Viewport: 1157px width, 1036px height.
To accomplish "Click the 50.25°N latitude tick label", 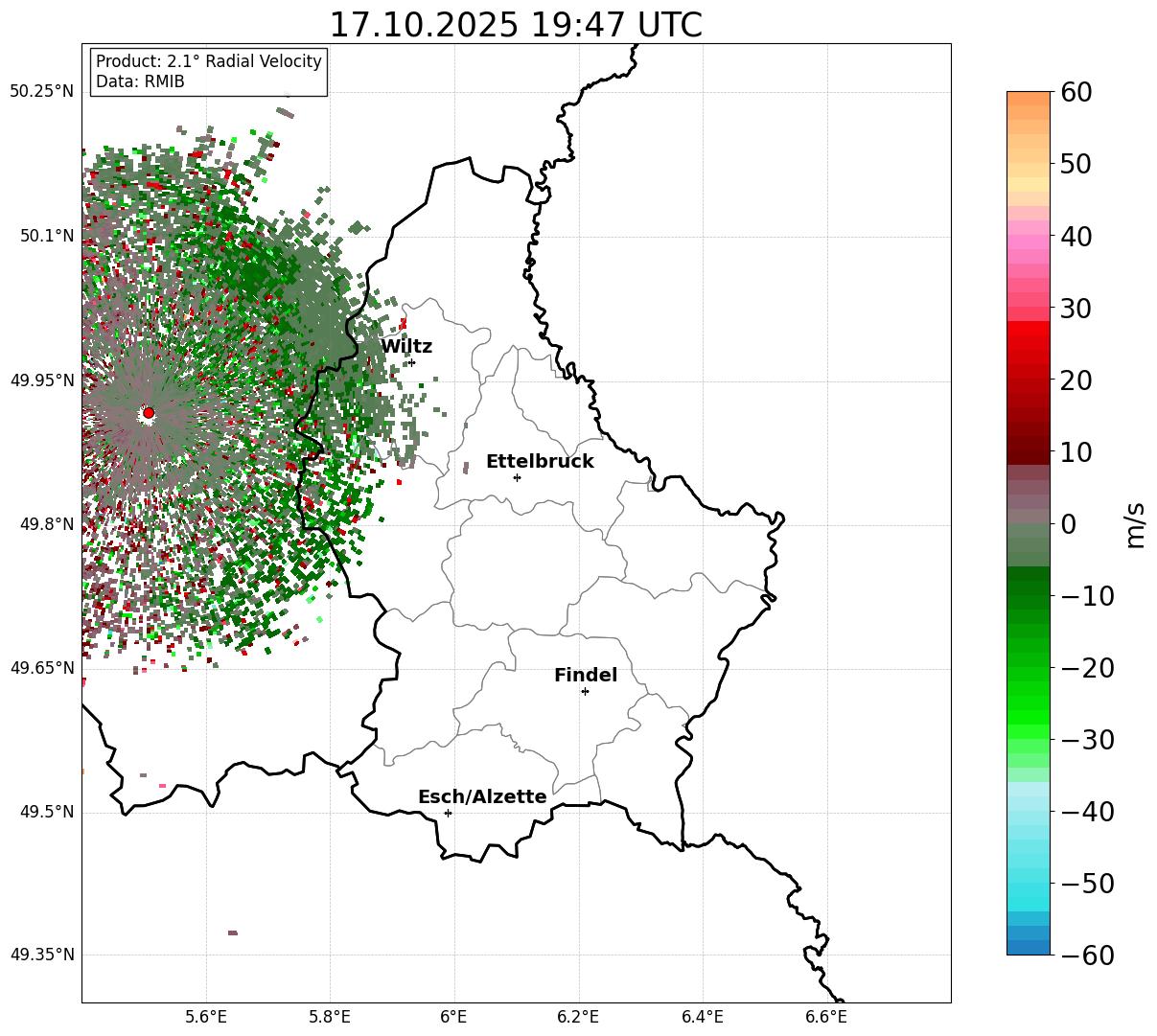I will 42,92.
